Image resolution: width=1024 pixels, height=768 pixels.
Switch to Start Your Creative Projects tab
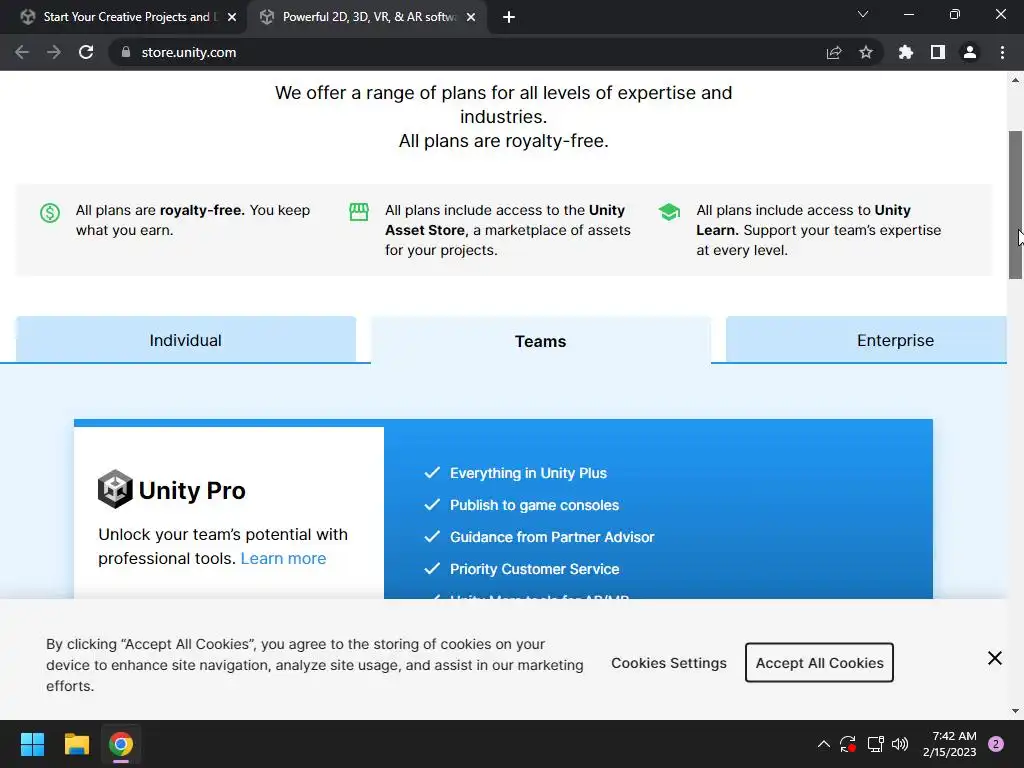(126, 17)
